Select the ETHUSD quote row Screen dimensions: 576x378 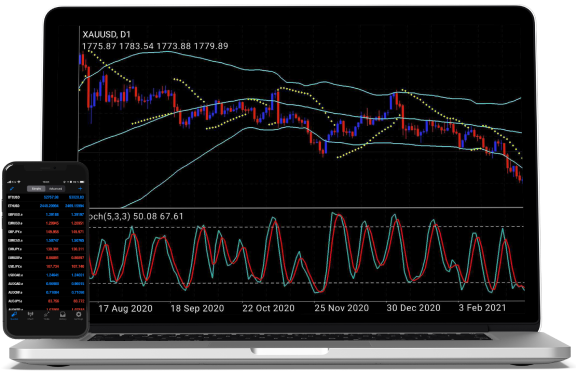[x=46, y=206]
